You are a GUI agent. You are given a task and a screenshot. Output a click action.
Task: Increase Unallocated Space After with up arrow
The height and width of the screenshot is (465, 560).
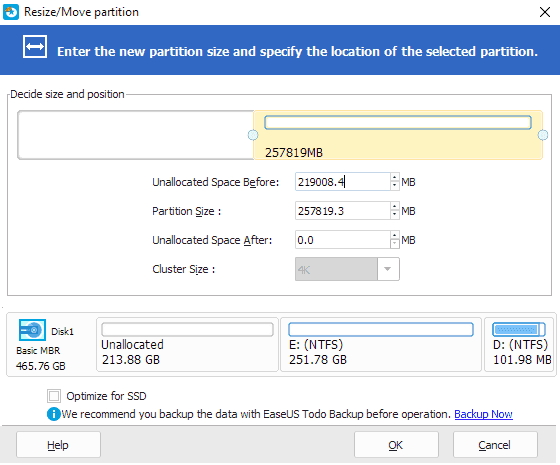tap(394, 235)
